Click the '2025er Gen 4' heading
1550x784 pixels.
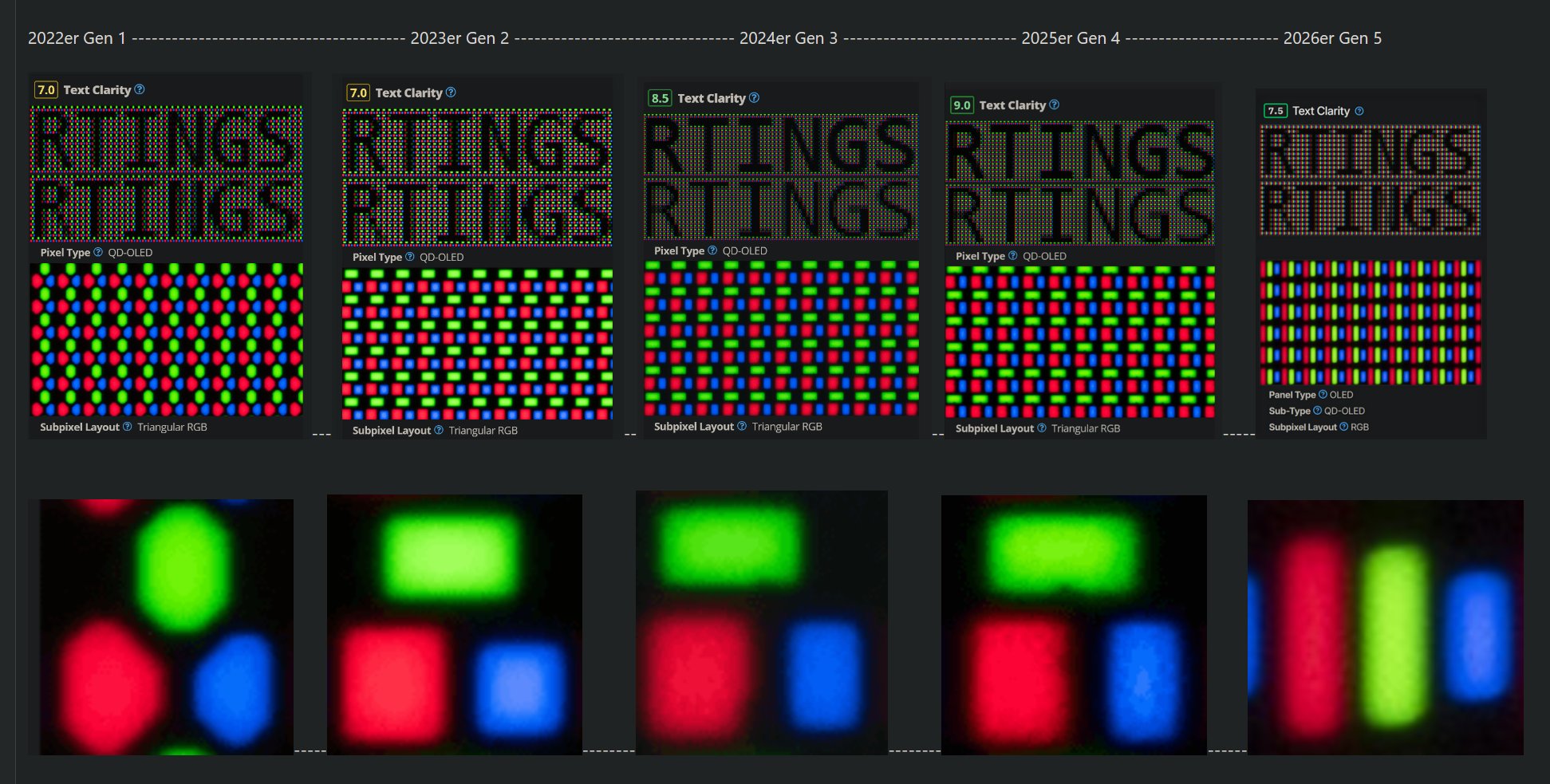click(1071, 38)
